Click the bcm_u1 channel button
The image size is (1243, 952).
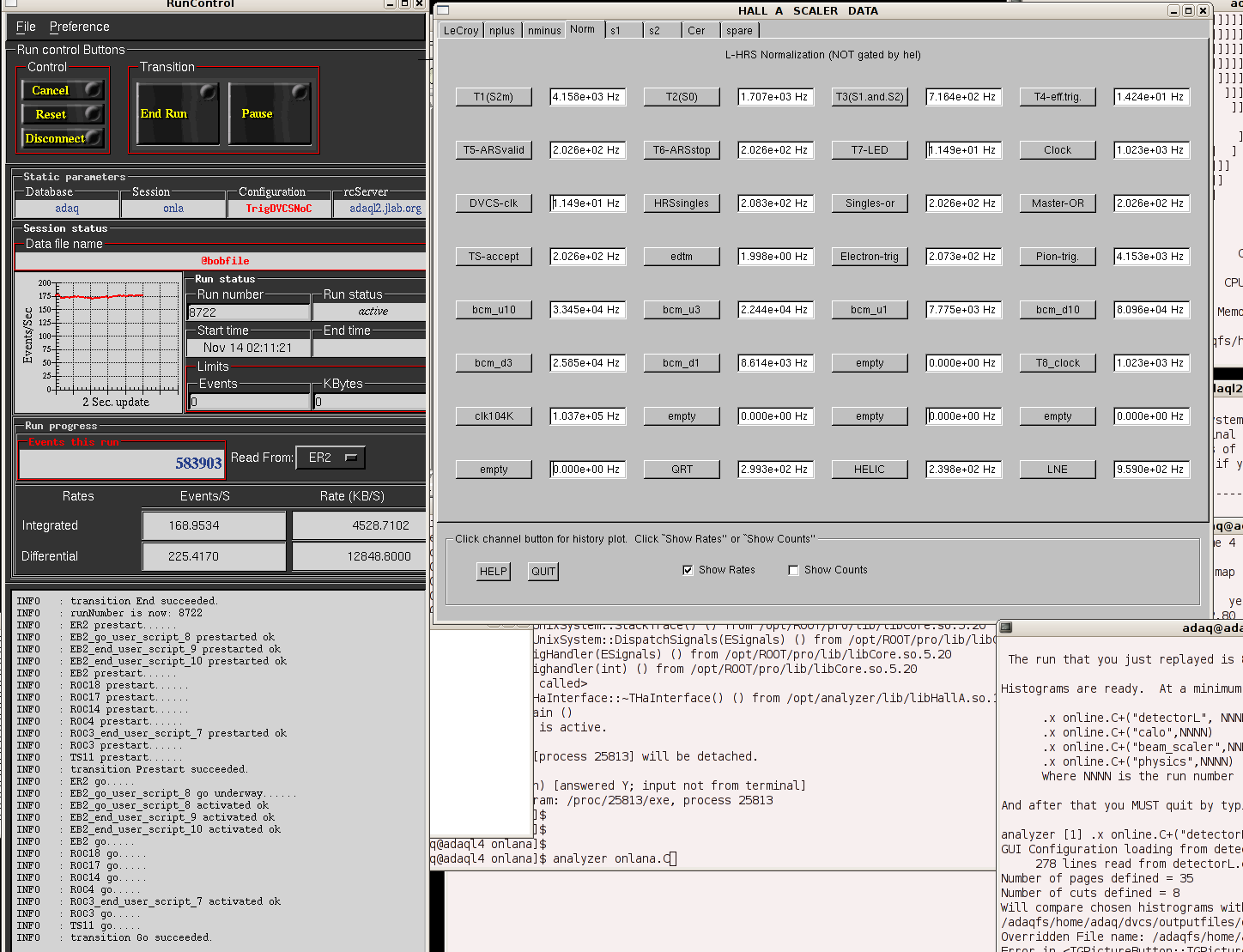point(870,310)
